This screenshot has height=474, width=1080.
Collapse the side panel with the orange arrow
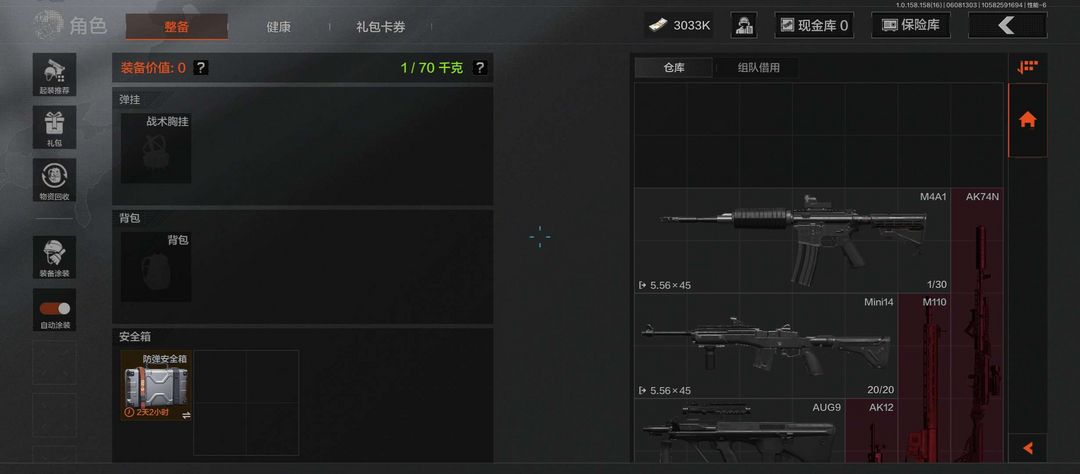coord(1028,449)
